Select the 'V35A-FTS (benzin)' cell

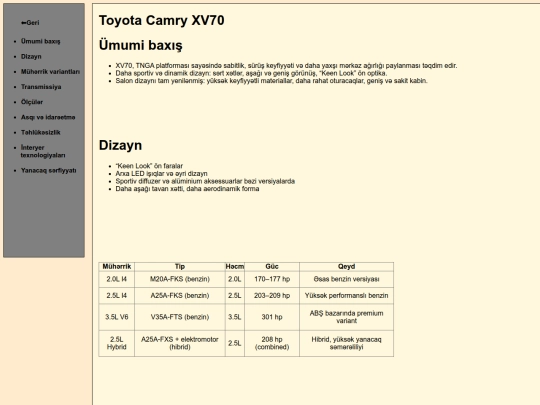tap(180, 317)
